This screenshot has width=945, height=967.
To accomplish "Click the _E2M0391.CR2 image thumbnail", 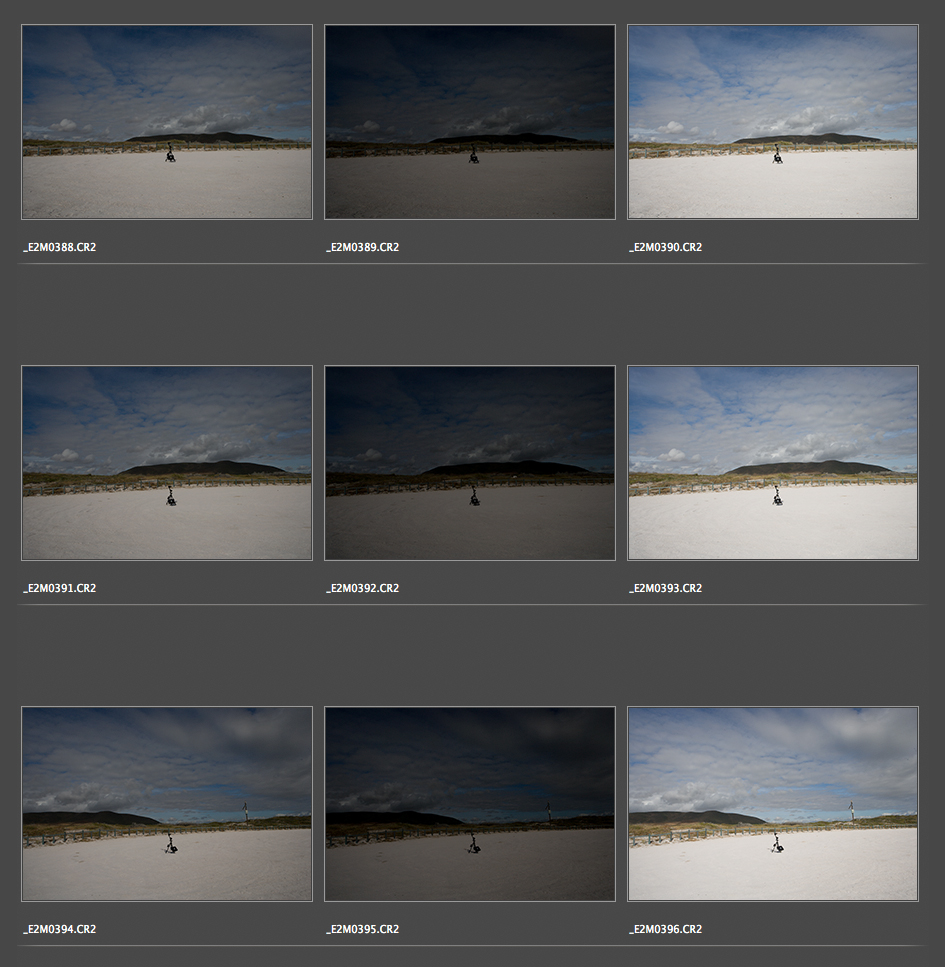I will click(166, 463).
